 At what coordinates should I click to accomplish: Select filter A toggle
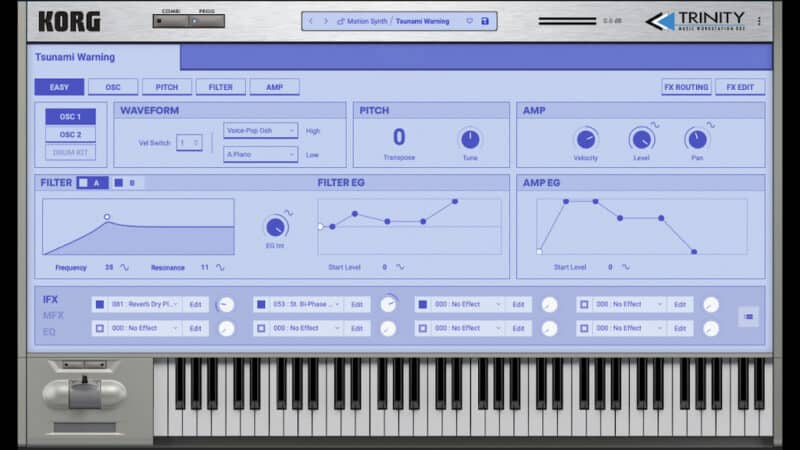(x=93, y=183)
